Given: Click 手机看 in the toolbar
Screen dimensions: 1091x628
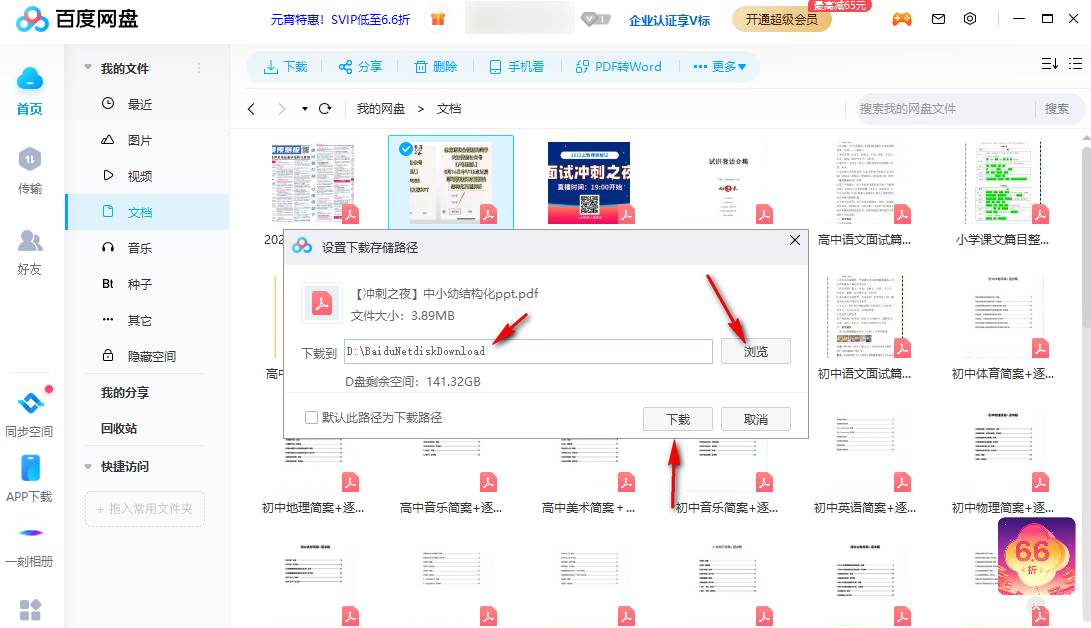Looking at the screenshot, I should pos(516,67).
